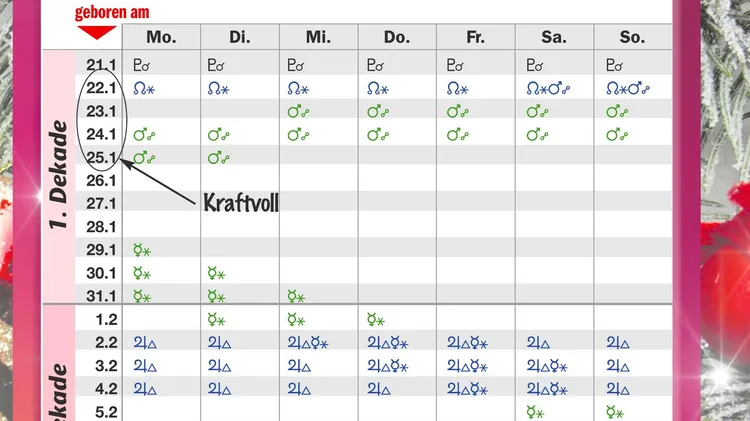Click the handwritten 'Kraftvoll' annotation
Image resolution: width=750 pixels, height=421 pixels.
pos(240,203)
